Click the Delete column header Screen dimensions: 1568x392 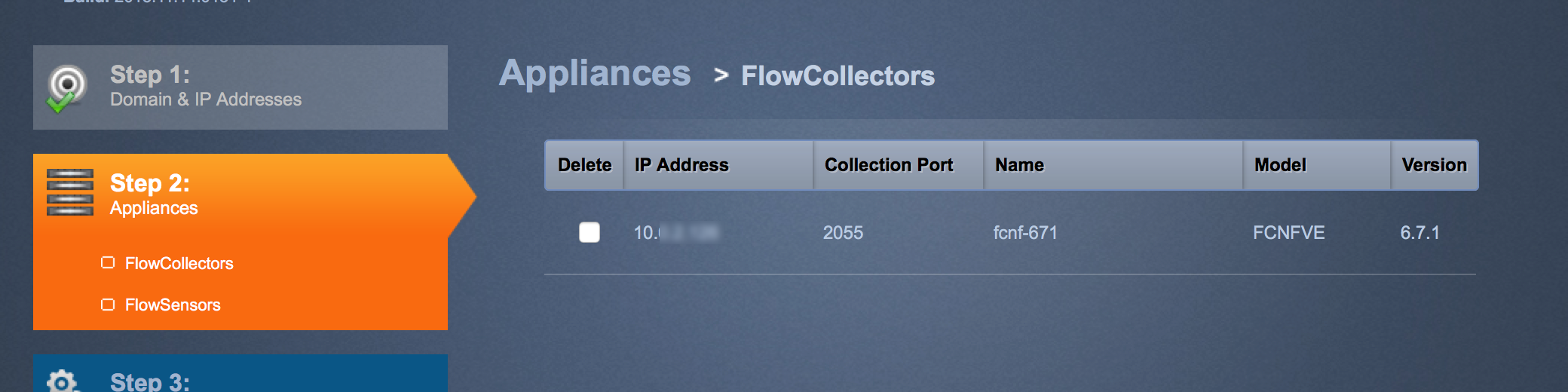click(584, 165)
